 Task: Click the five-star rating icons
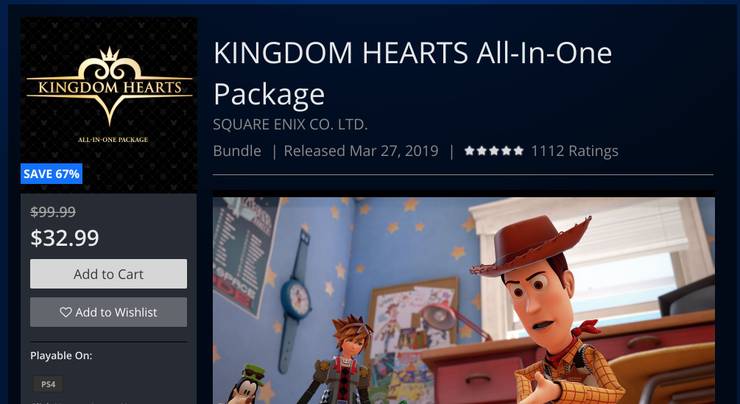(x=494, y=151)
